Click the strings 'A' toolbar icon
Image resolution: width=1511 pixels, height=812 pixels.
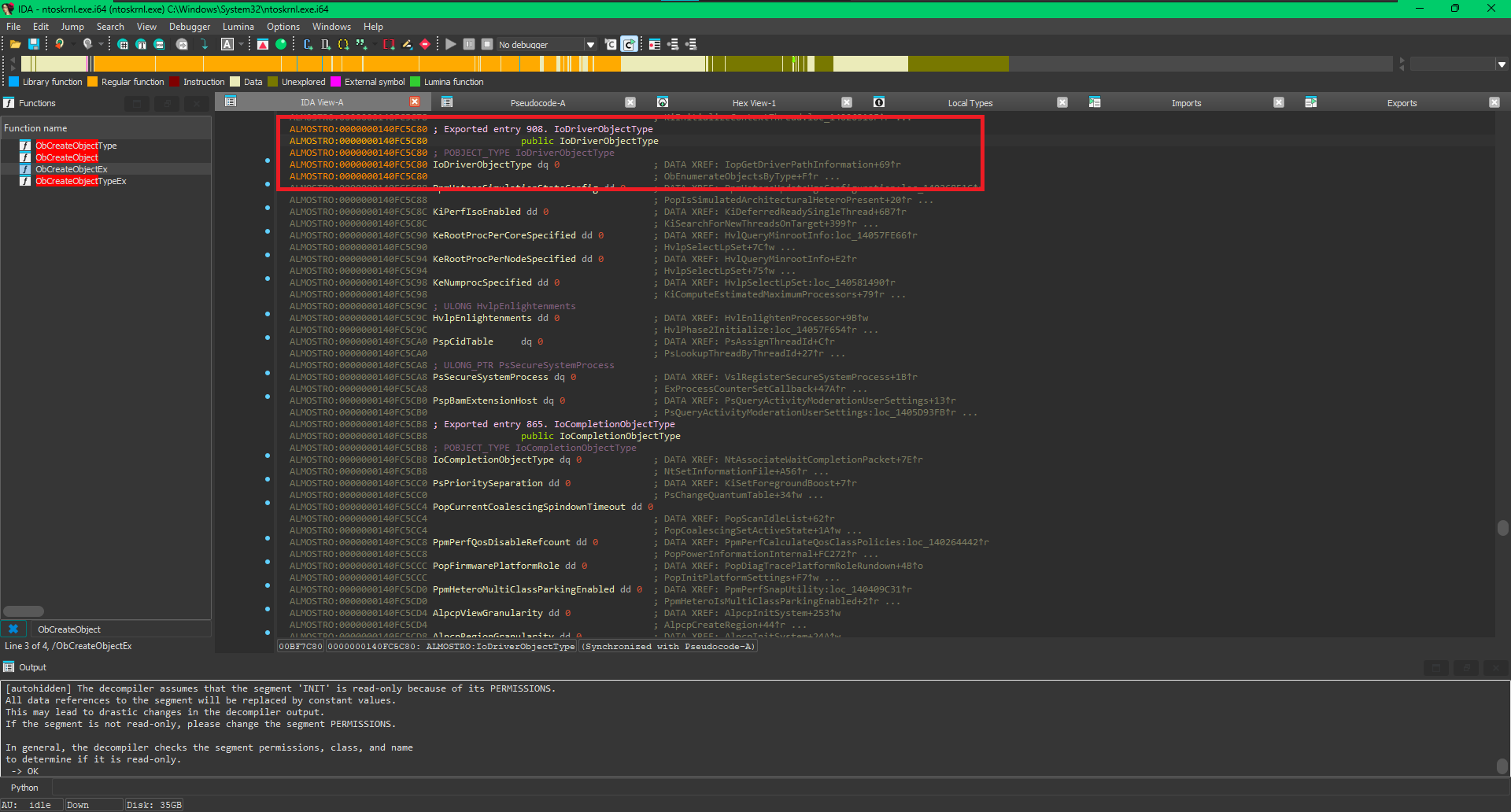pos(226,44)
